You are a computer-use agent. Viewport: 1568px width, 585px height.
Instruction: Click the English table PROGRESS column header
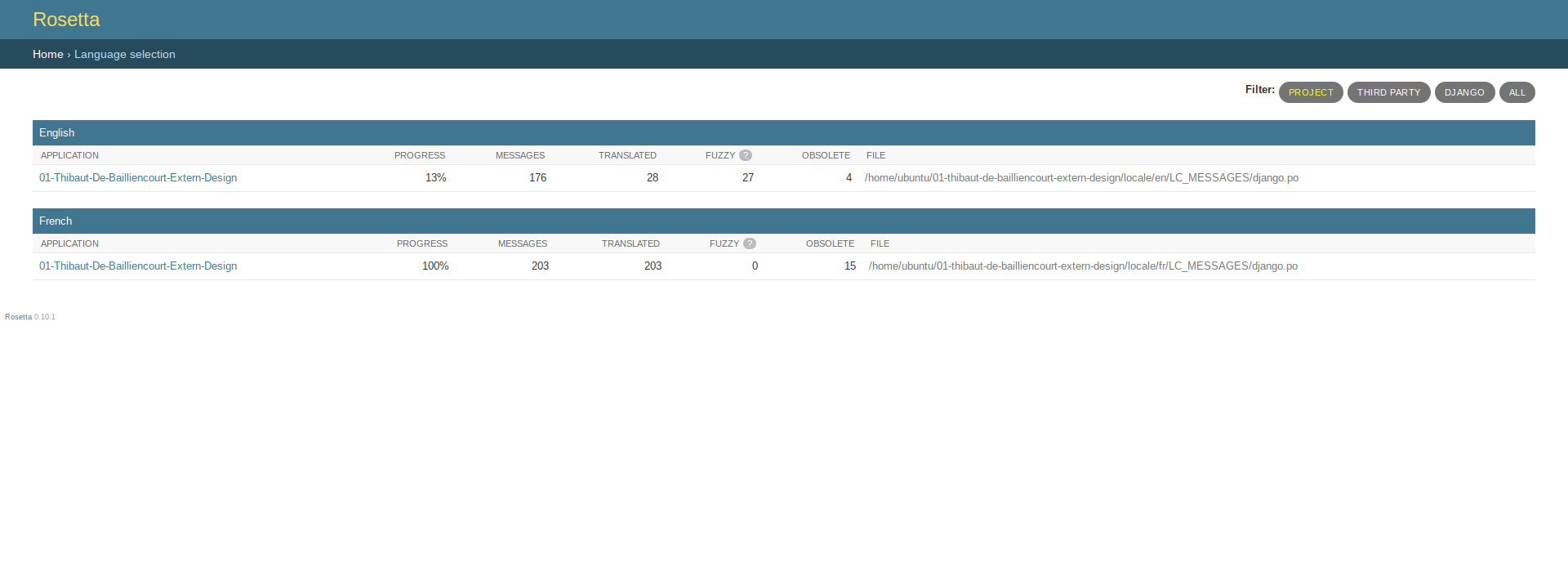click(x=420, y=155)
